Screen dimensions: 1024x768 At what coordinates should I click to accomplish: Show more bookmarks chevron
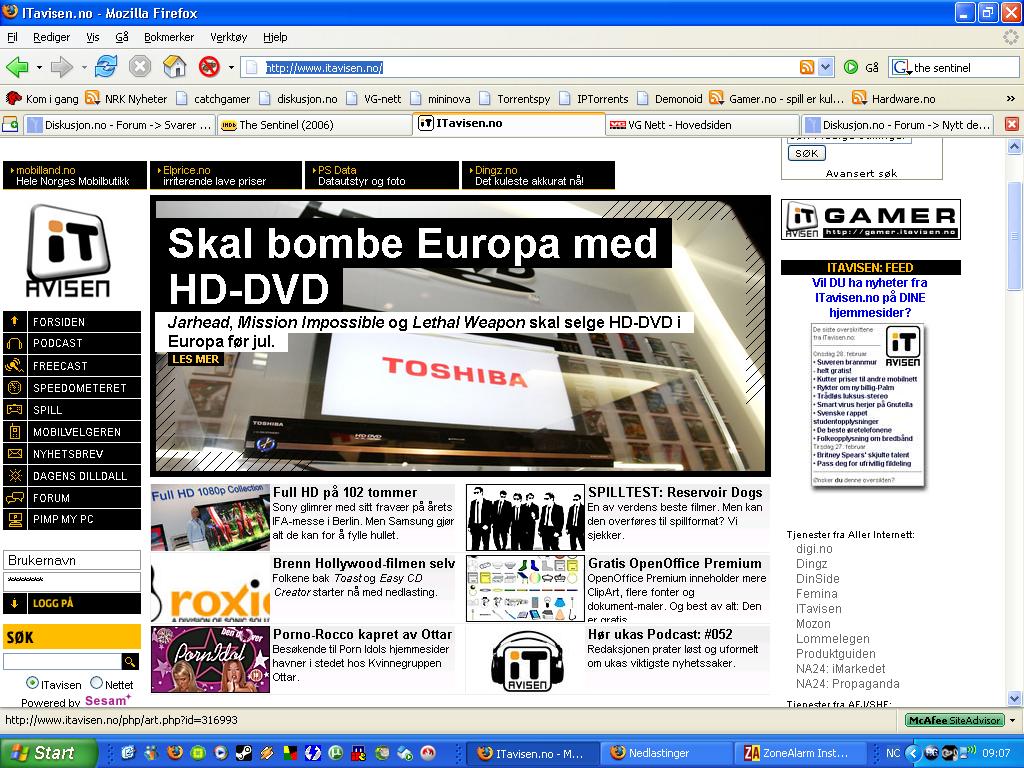point(1011,99)
